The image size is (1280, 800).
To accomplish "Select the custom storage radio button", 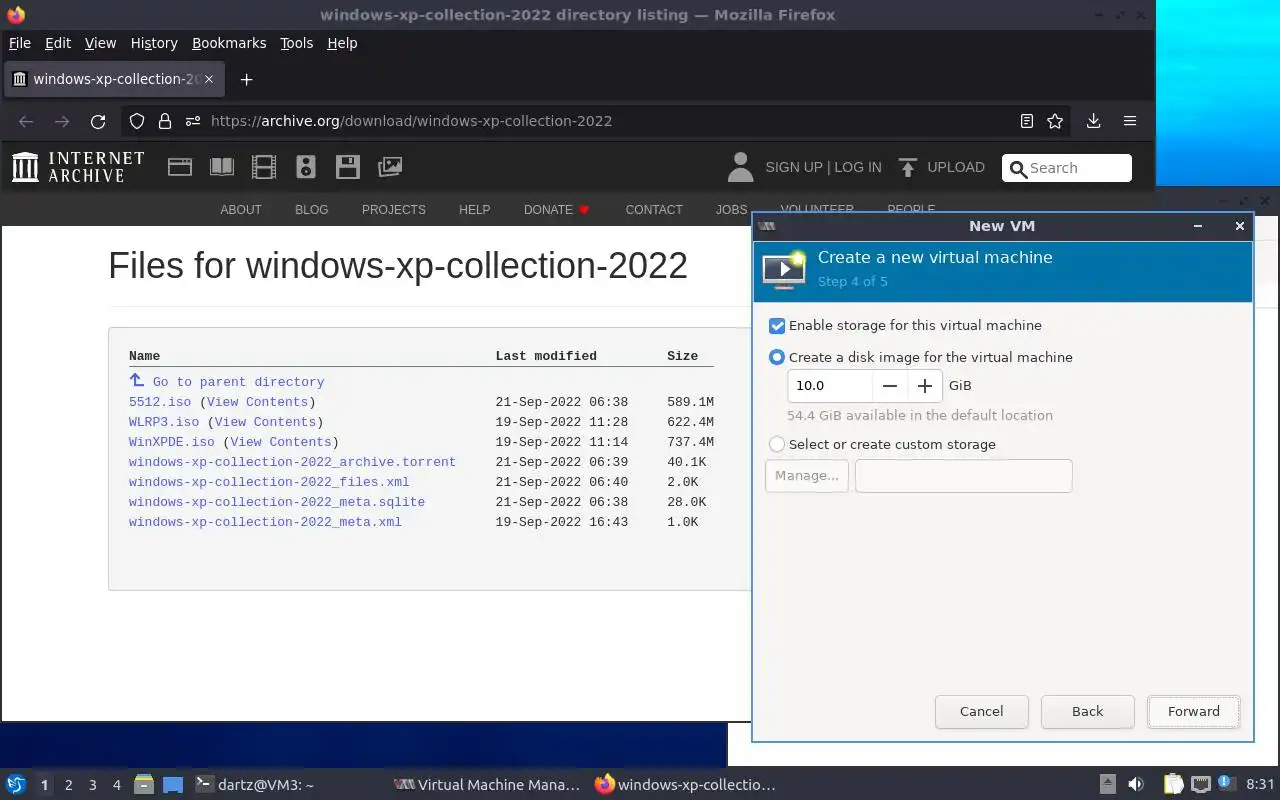I will coord(777,444).
